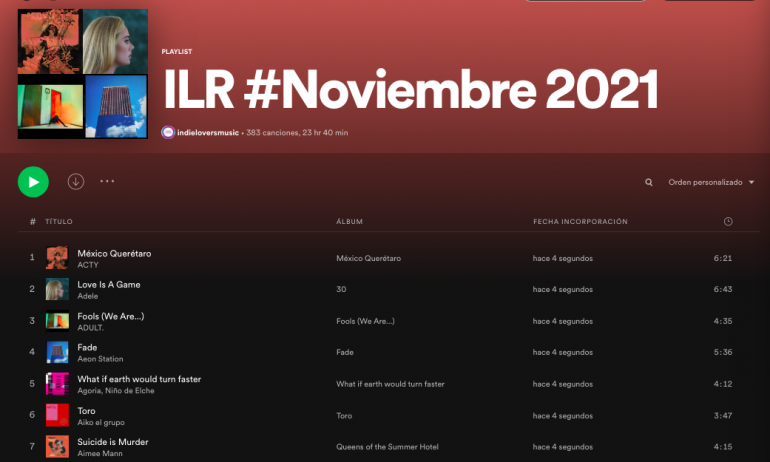The height and width of the screenshot is (462, 770).
Task: Open the artist Adele
Action: tap(87, 296)
